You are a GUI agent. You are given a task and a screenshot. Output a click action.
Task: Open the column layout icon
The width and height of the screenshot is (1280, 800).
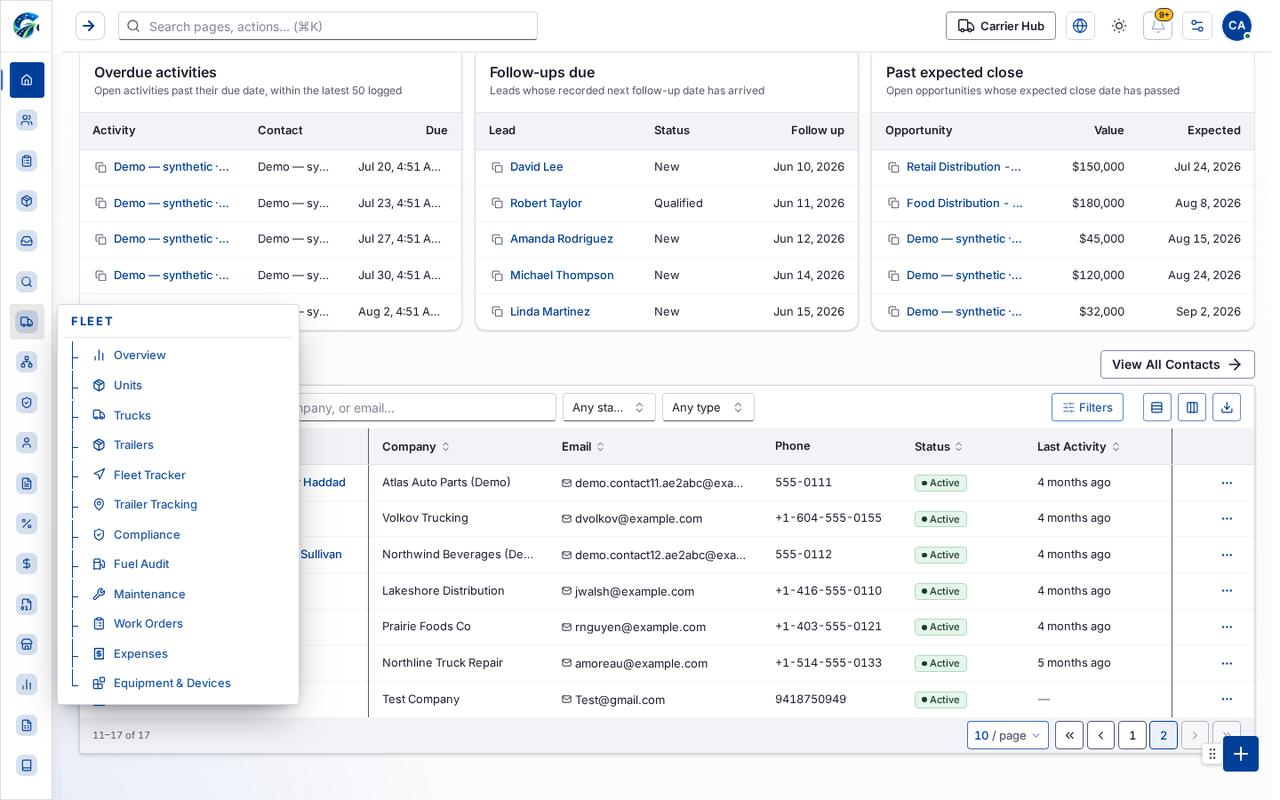coord(1191,407)
